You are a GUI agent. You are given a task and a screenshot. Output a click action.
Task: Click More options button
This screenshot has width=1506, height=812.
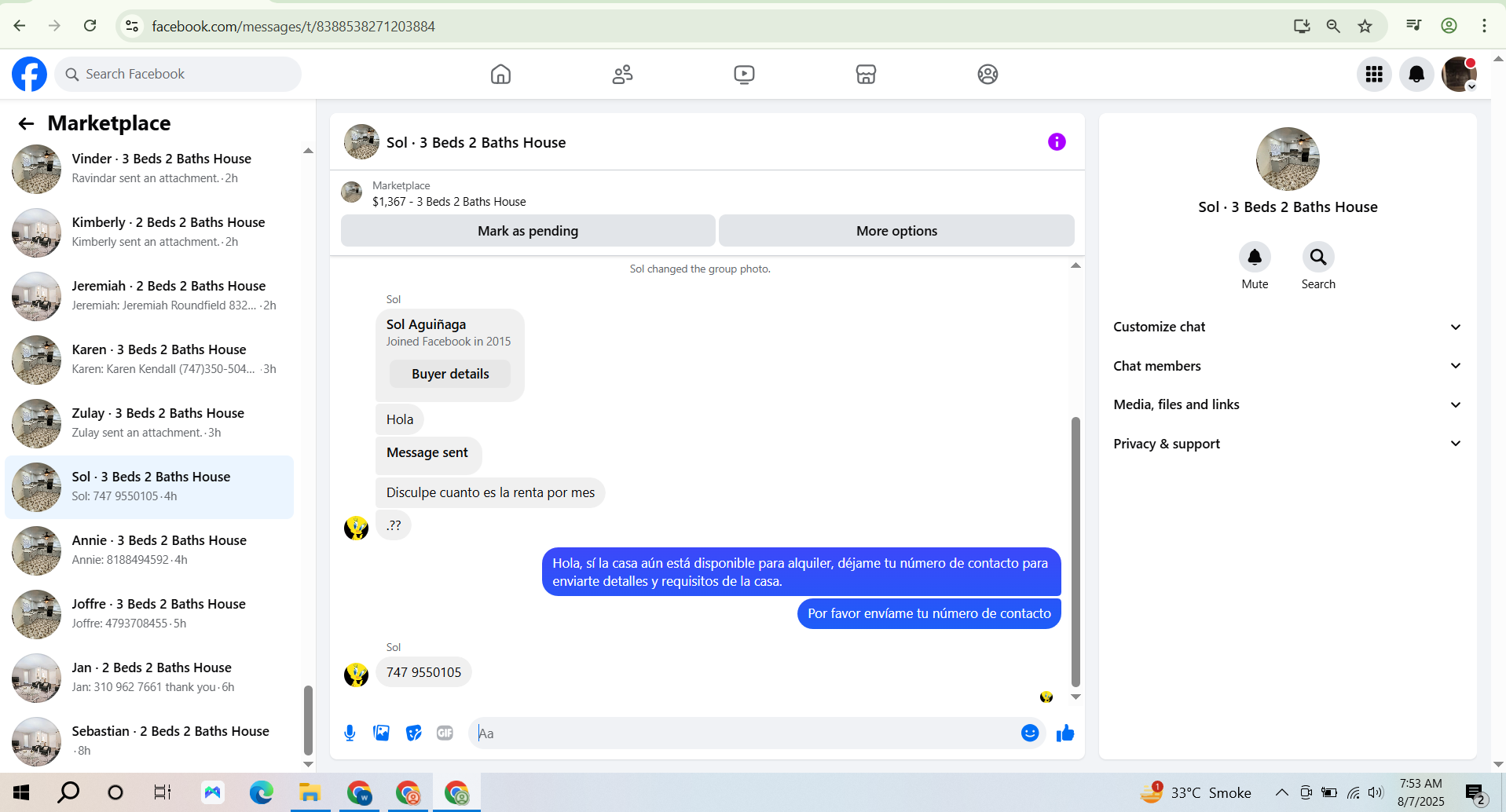[x=896, y=231]
